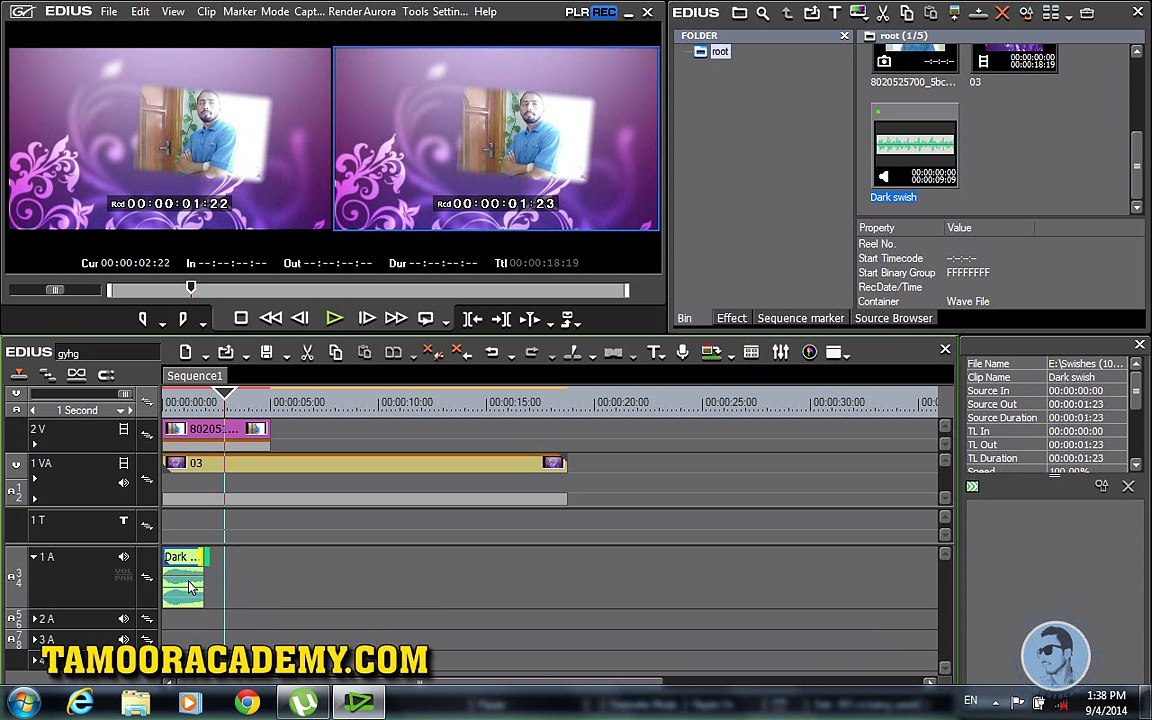Click the Rewind double-arrow button
Image resolution: width=1152 pixels, height=720 pixels.
(x=270, y=318)
